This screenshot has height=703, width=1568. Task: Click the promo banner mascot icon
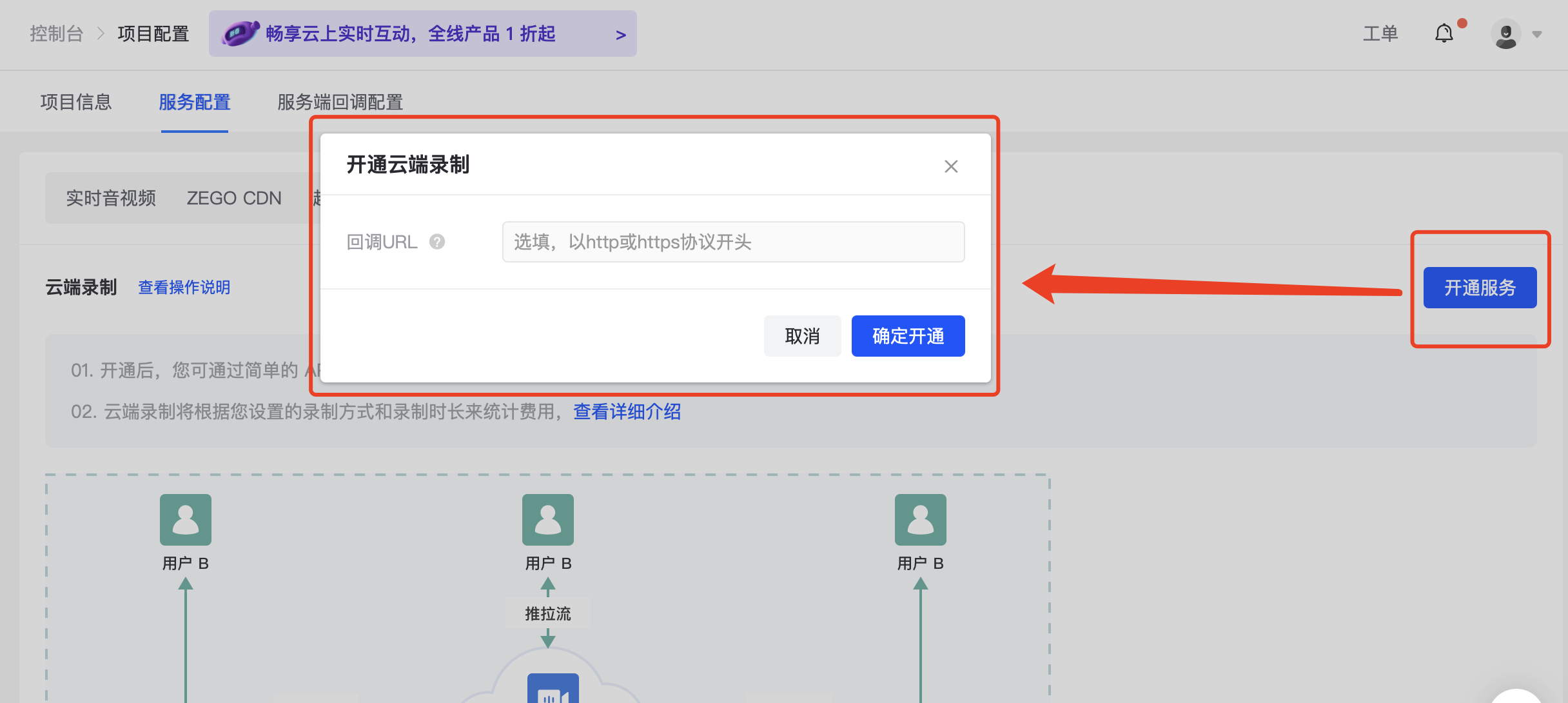(x=239, y=34)
